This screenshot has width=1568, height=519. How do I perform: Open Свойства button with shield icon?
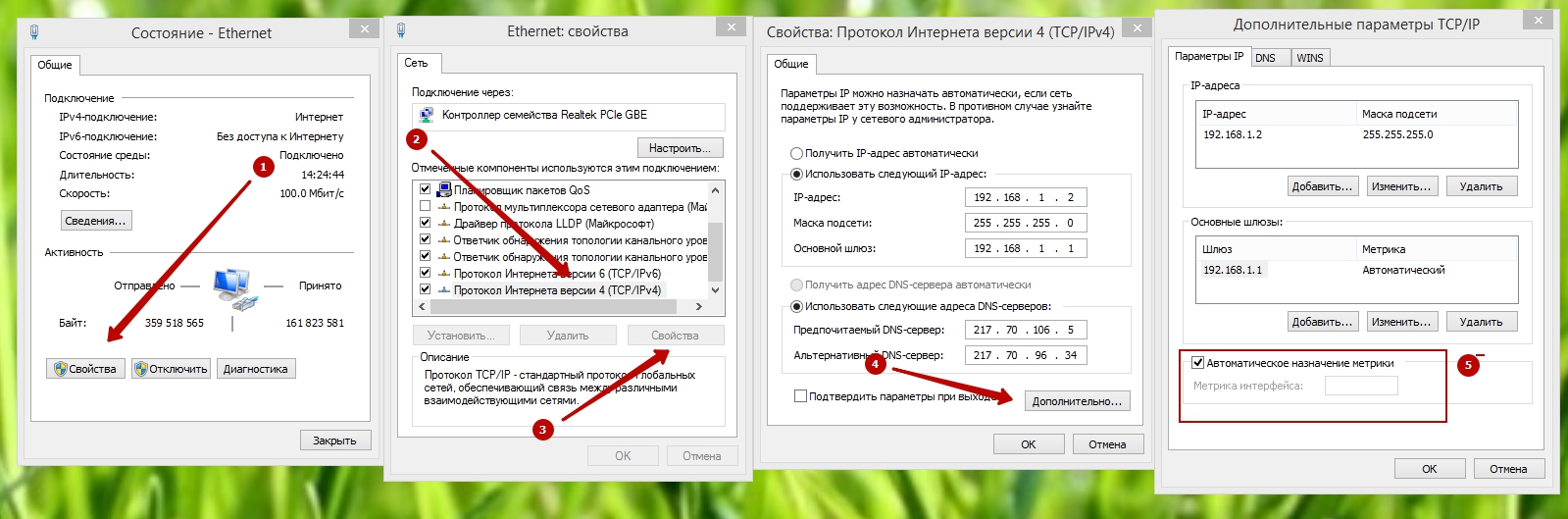pos(85,369)
